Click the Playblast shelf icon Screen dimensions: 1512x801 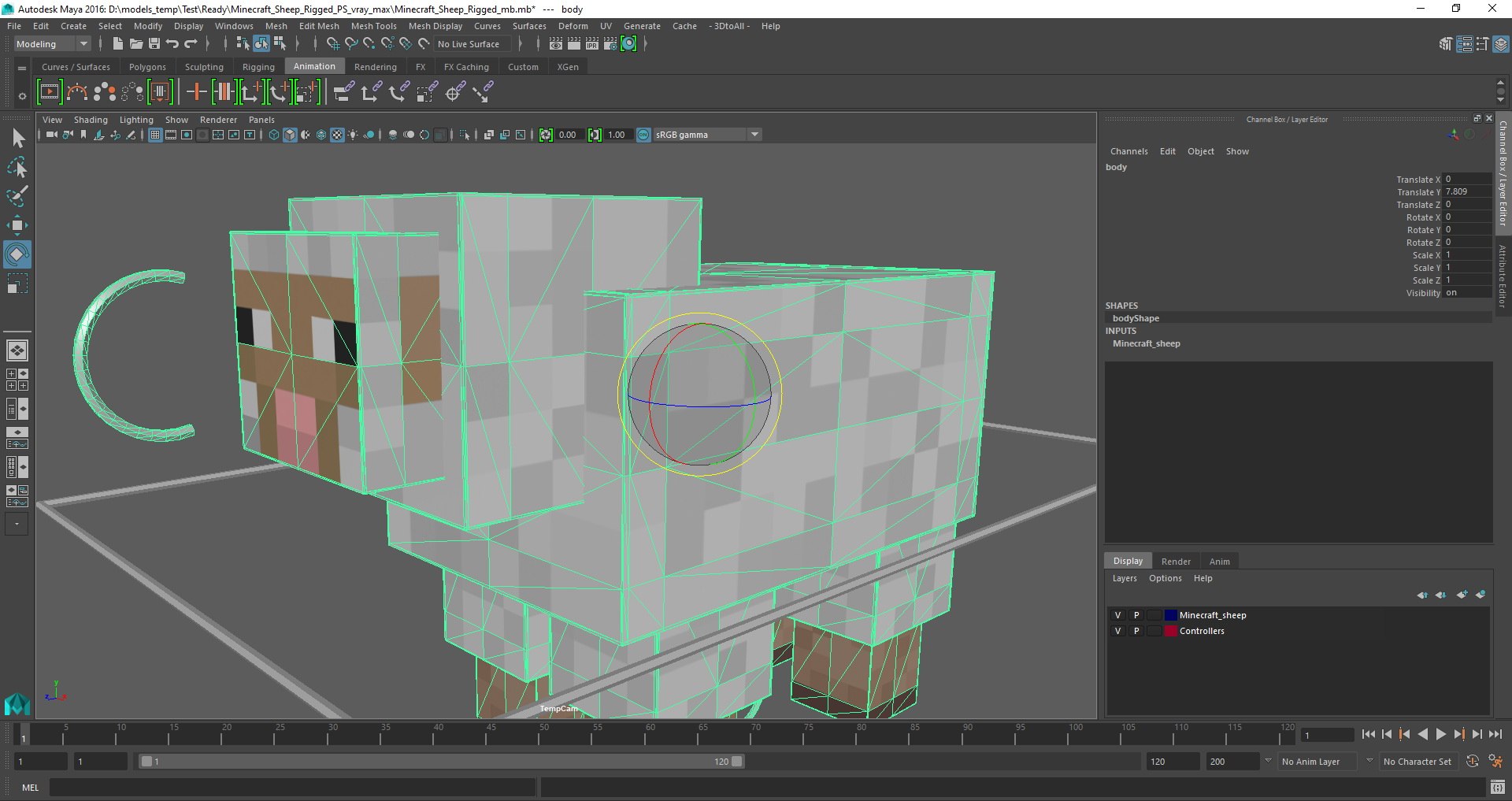pos(49,92)
